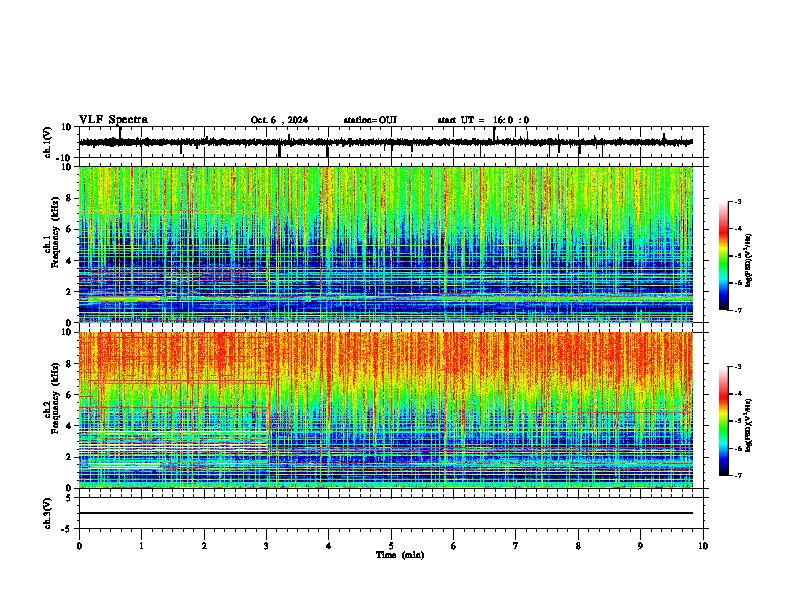This screenshot has width=792, height=612.
Task: Click inside the ch.1 frequency spectrogram
Action: pos(386,244)
